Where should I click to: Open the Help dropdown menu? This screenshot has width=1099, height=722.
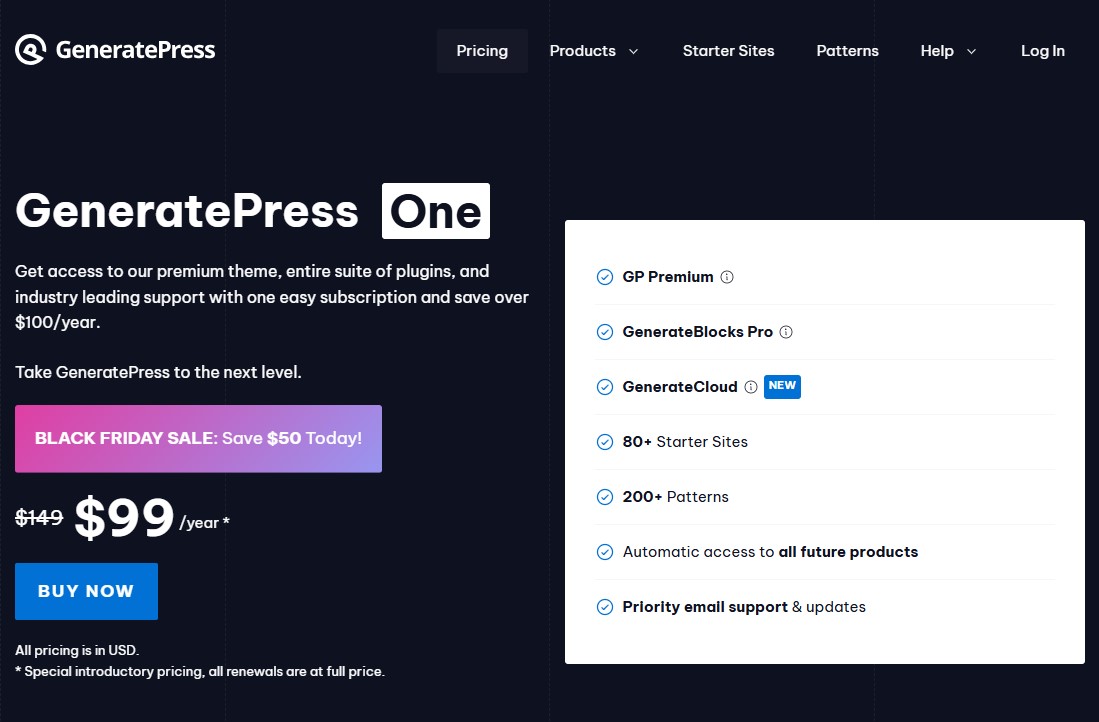tap(937, 51)
